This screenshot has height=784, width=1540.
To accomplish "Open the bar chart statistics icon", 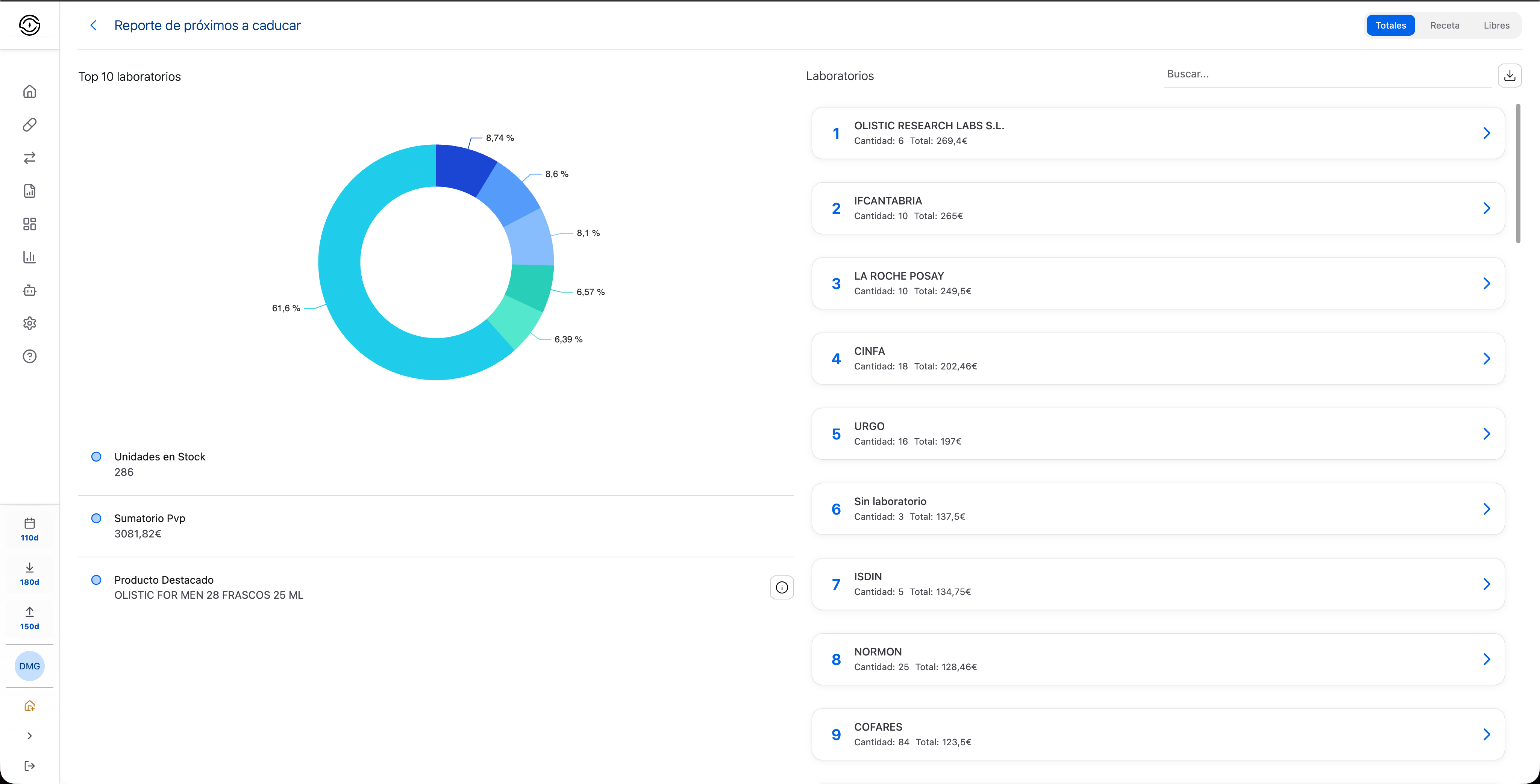I will tap(29, 257).
